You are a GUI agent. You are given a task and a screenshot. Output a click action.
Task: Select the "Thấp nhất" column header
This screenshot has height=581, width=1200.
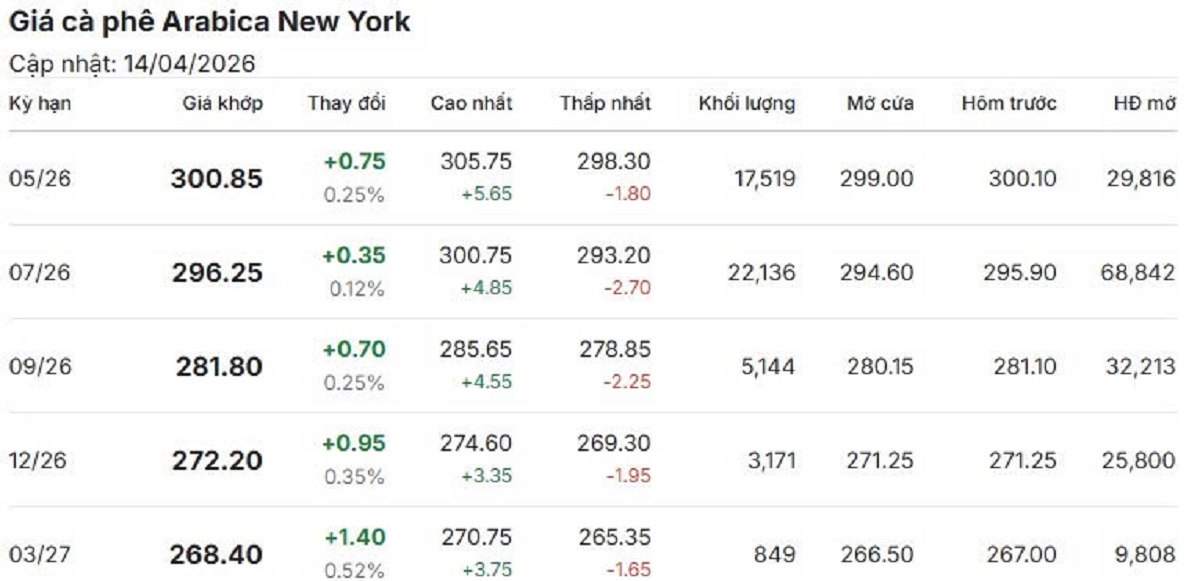[605, 103]
